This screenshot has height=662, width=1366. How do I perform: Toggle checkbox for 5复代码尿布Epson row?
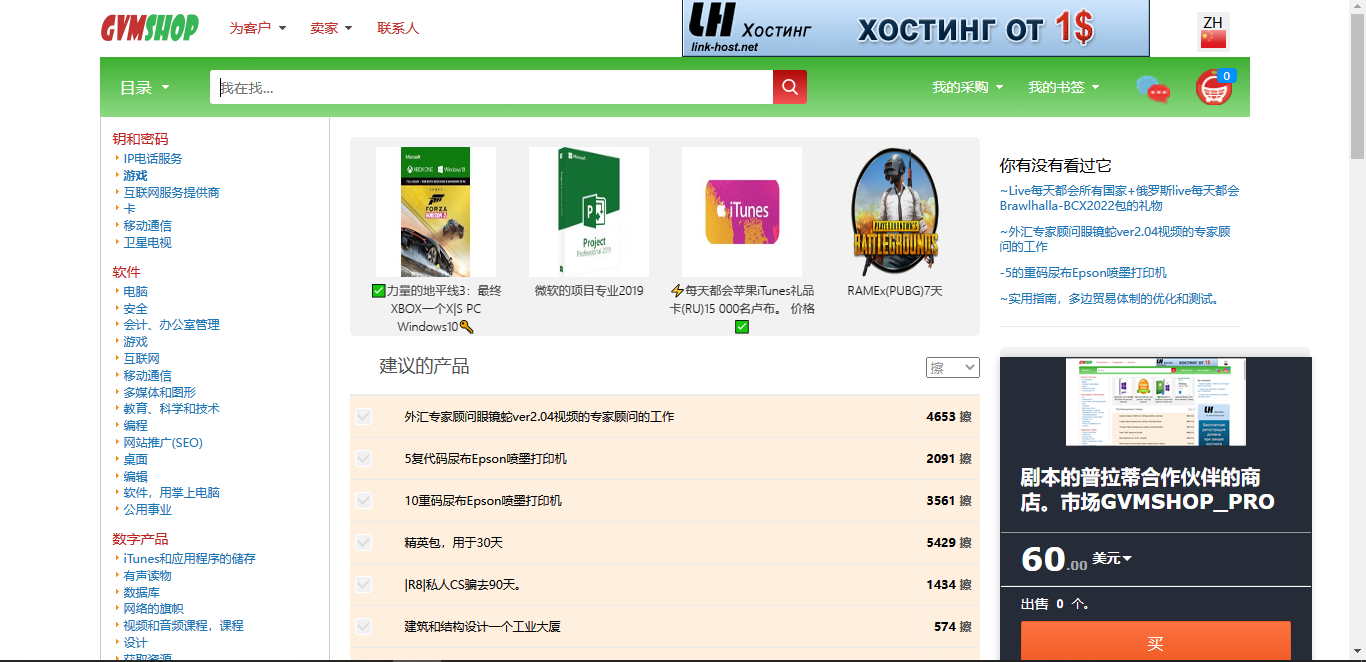click(x=363, y=458)
